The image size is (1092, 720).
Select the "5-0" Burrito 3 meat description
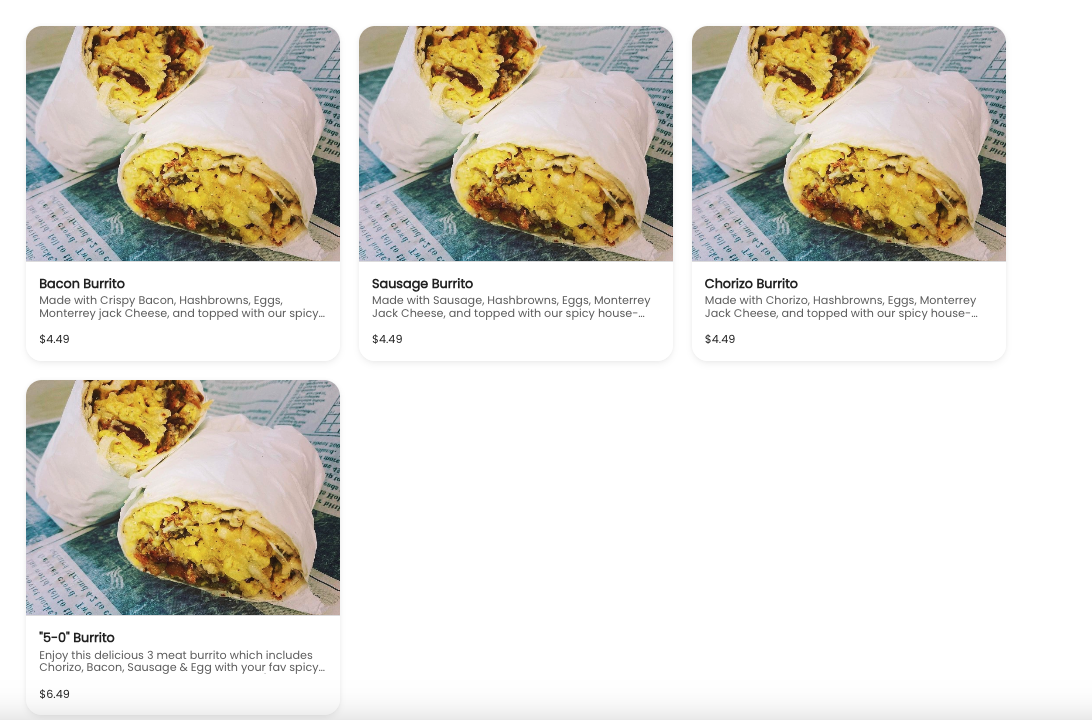click(x=182, y=661)
